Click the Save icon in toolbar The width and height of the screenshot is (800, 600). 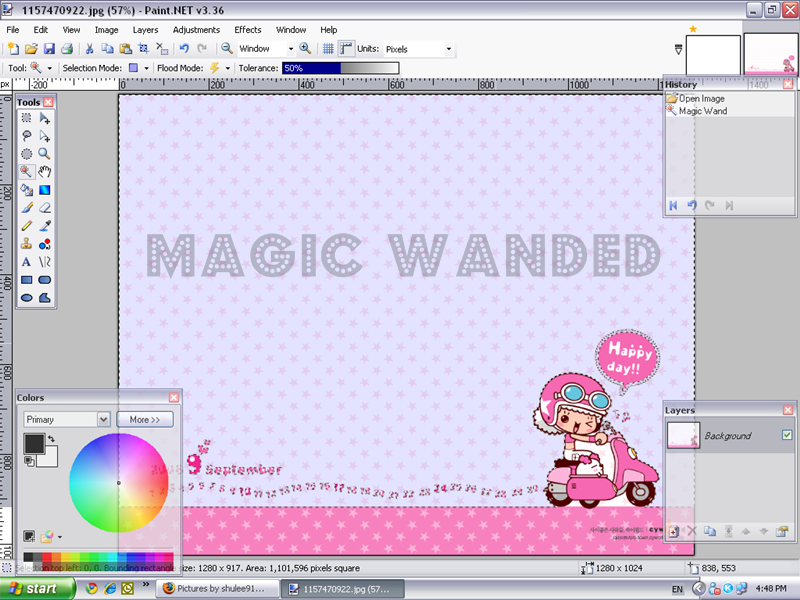tap(48, 48)
